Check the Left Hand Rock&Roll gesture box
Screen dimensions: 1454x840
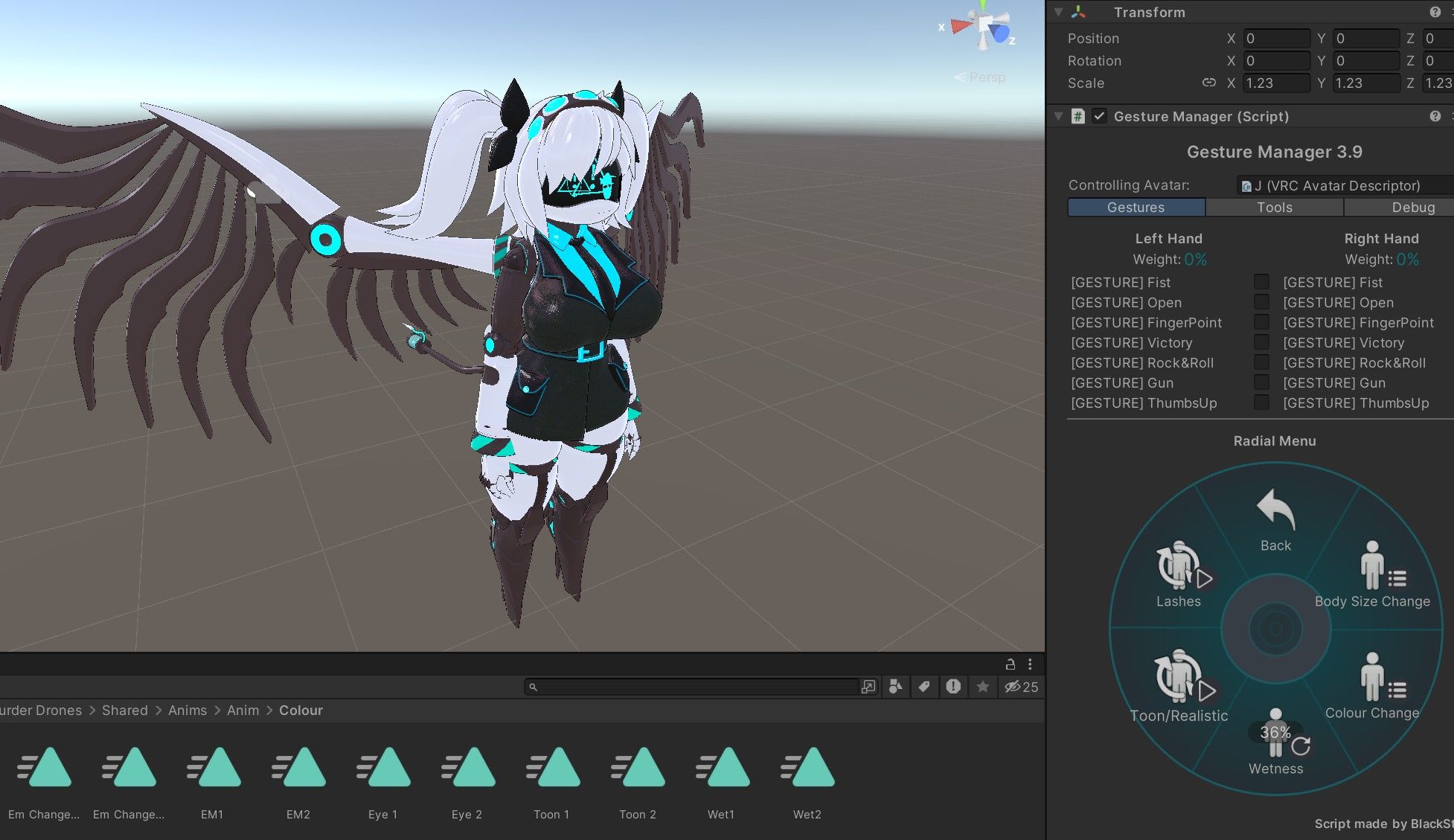(1261, 362)
